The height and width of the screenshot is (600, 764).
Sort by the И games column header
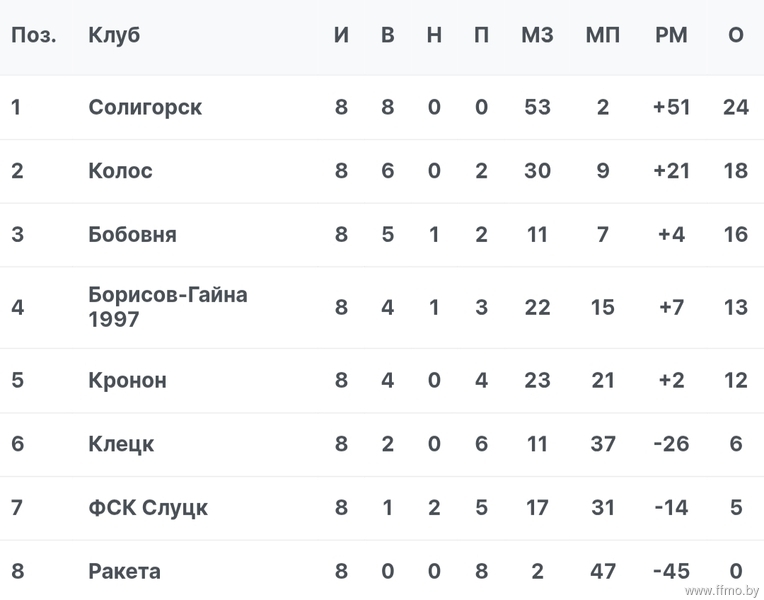click(x=341, y=35)
